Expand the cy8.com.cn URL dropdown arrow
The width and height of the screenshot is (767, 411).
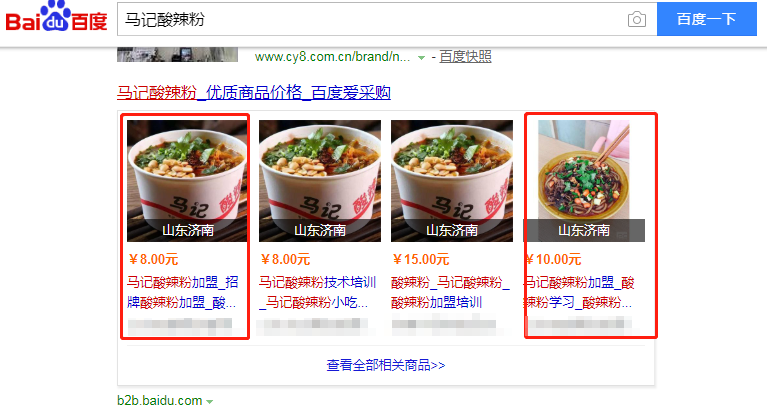coord(421,58)
